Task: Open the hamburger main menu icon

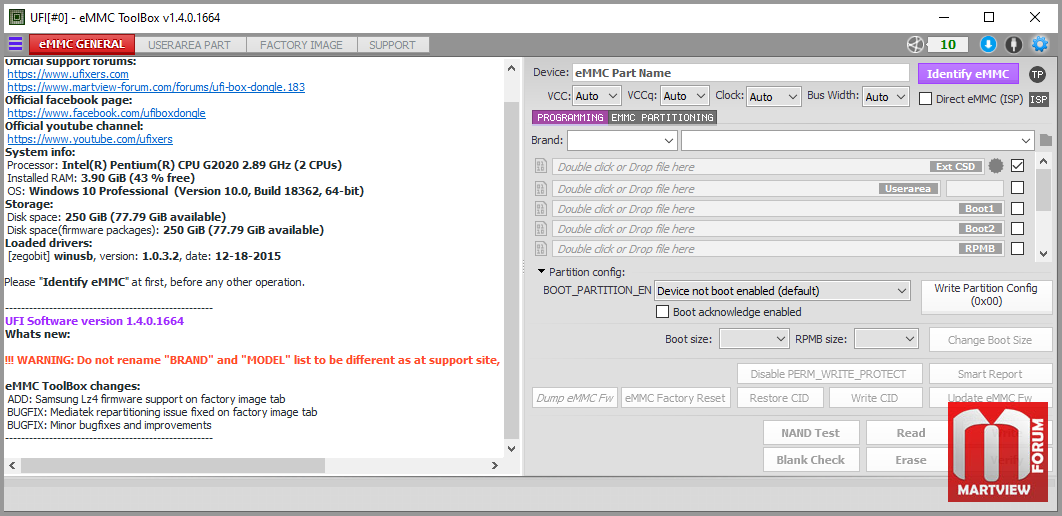Action: 15,45
